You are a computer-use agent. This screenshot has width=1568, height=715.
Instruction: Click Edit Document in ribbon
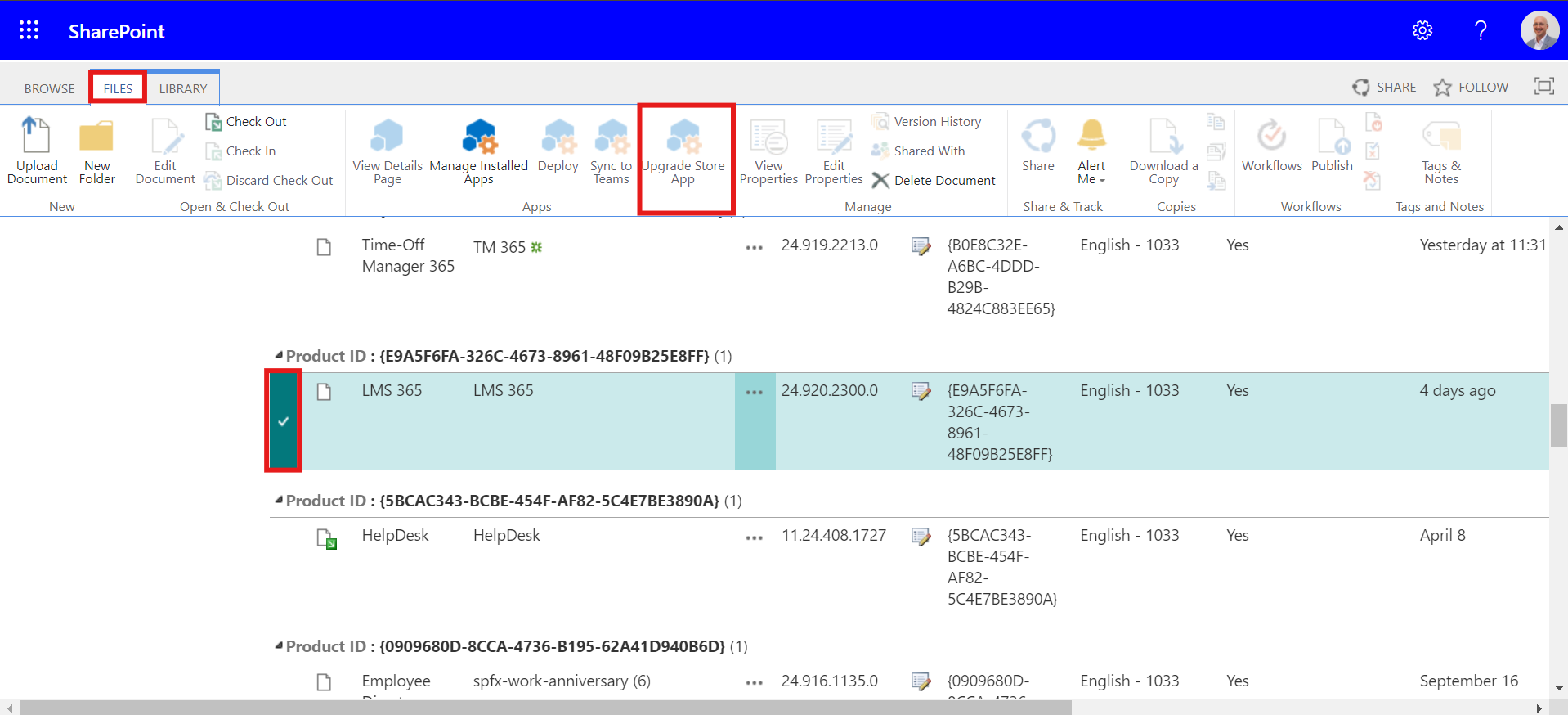[165, 151]
